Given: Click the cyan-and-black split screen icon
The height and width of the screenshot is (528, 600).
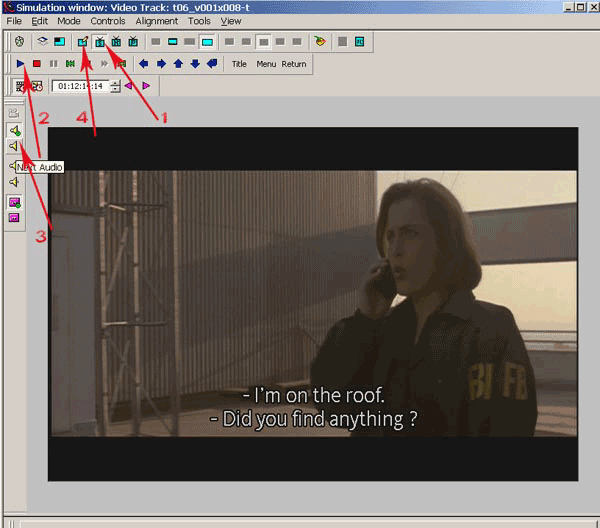Looking at the screenshot, I should coord(59,41).
